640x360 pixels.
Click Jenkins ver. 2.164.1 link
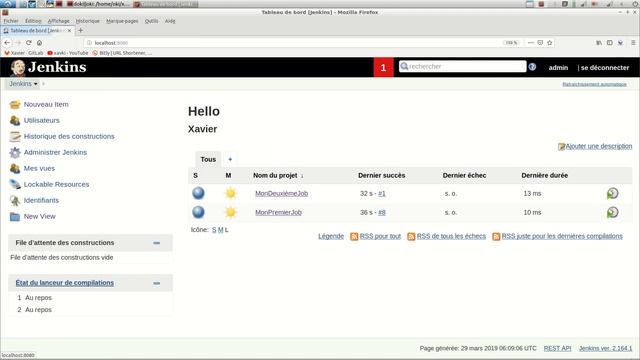point(605,348)
